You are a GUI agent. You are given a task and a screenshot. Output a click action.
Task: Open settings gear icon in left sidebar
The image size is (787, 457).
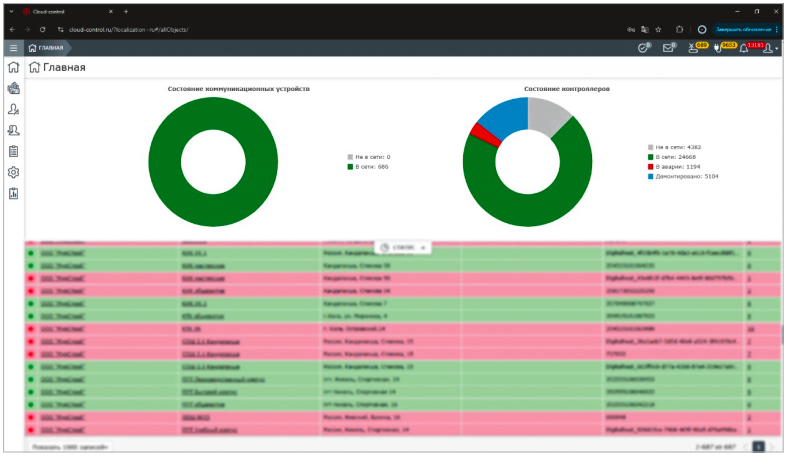click(x=14, y=173)
